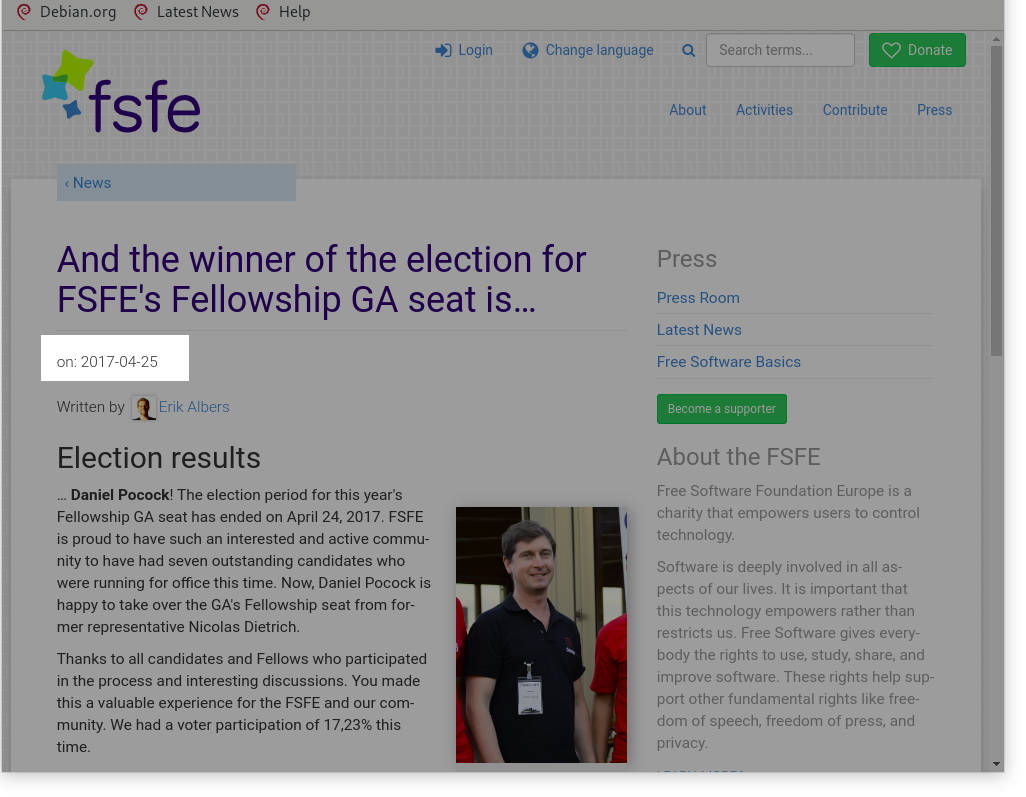Open the About menu item
The image size is (1026, 797).
pyautogui.click(x=687, y=110)
